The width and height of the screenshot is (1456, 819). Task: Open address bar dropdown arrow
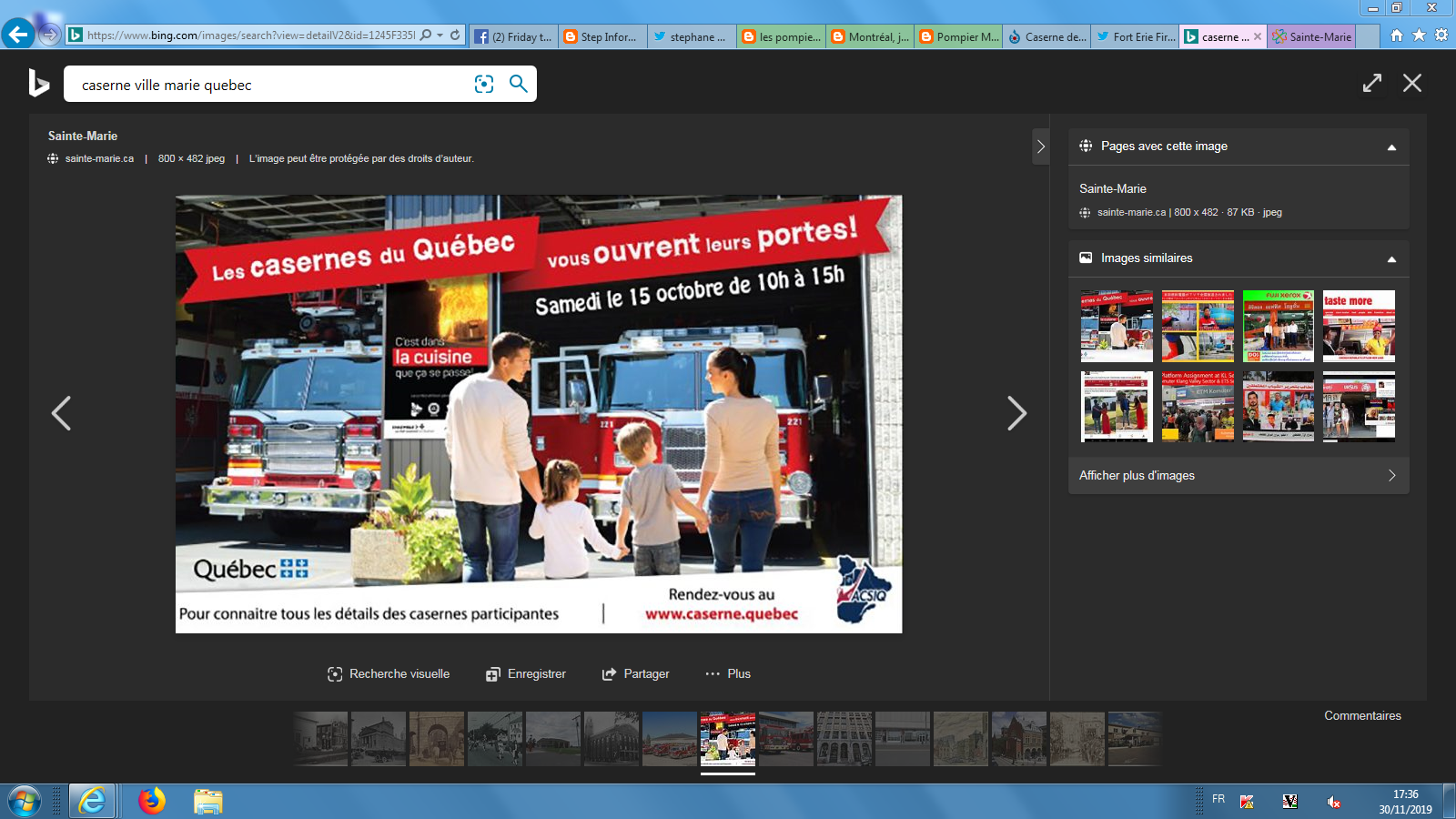pos(440,35)
